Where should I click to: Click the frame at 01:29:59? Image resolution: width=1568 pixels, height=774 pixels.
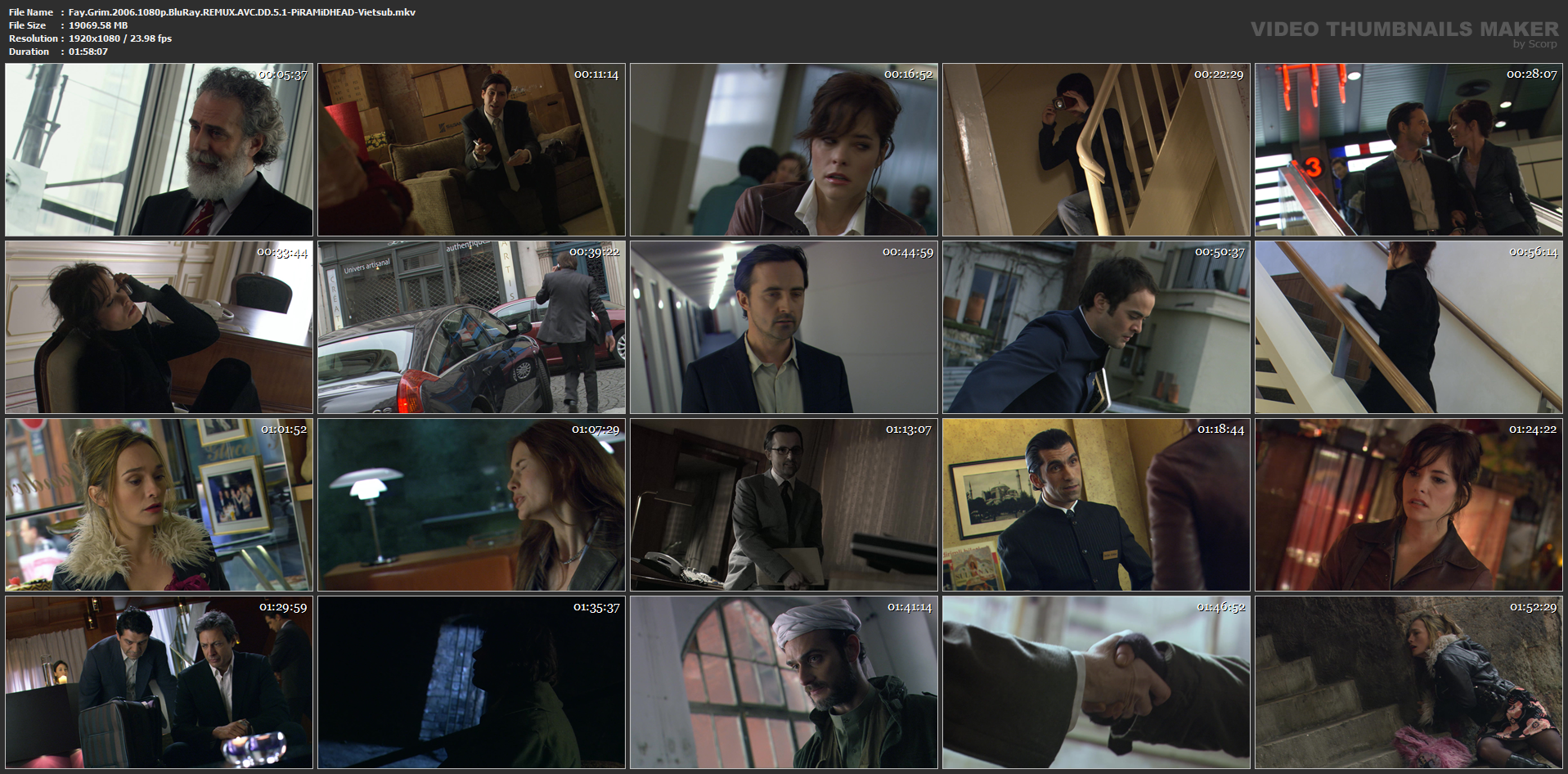pyautogui.click(x=159, y=682)
